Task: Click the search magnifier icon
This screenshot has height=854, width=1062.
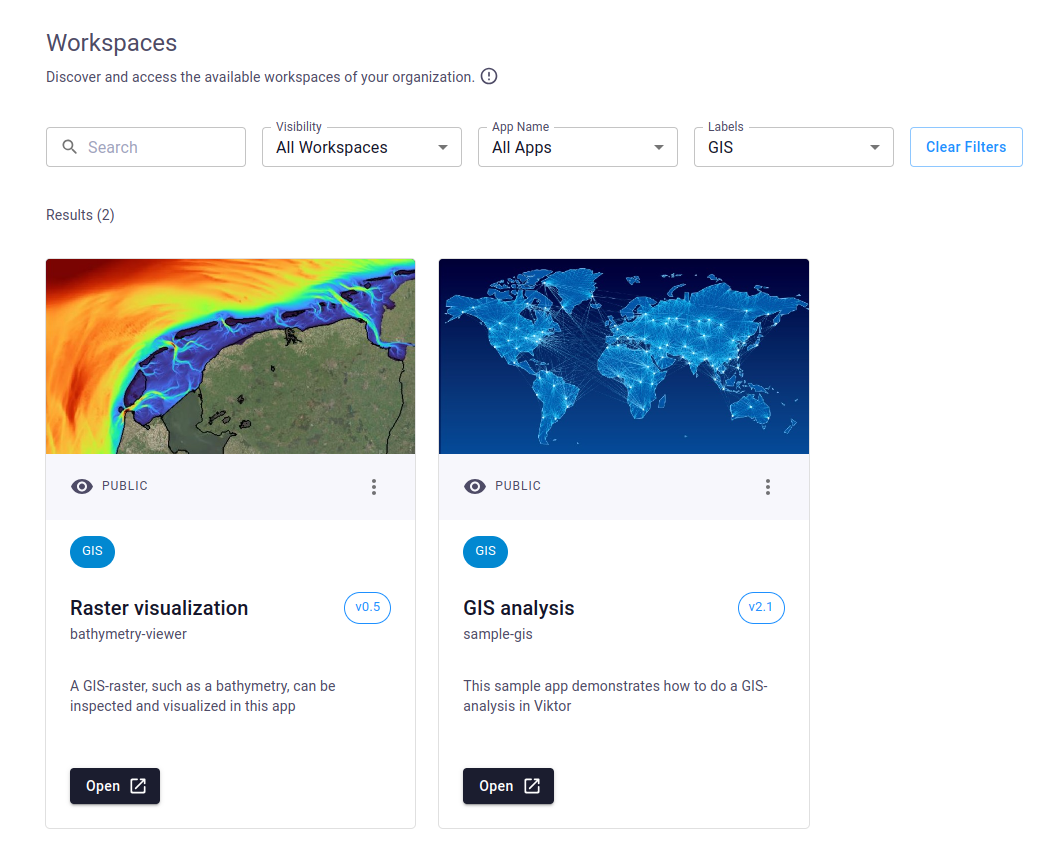Action: [69, 146]
